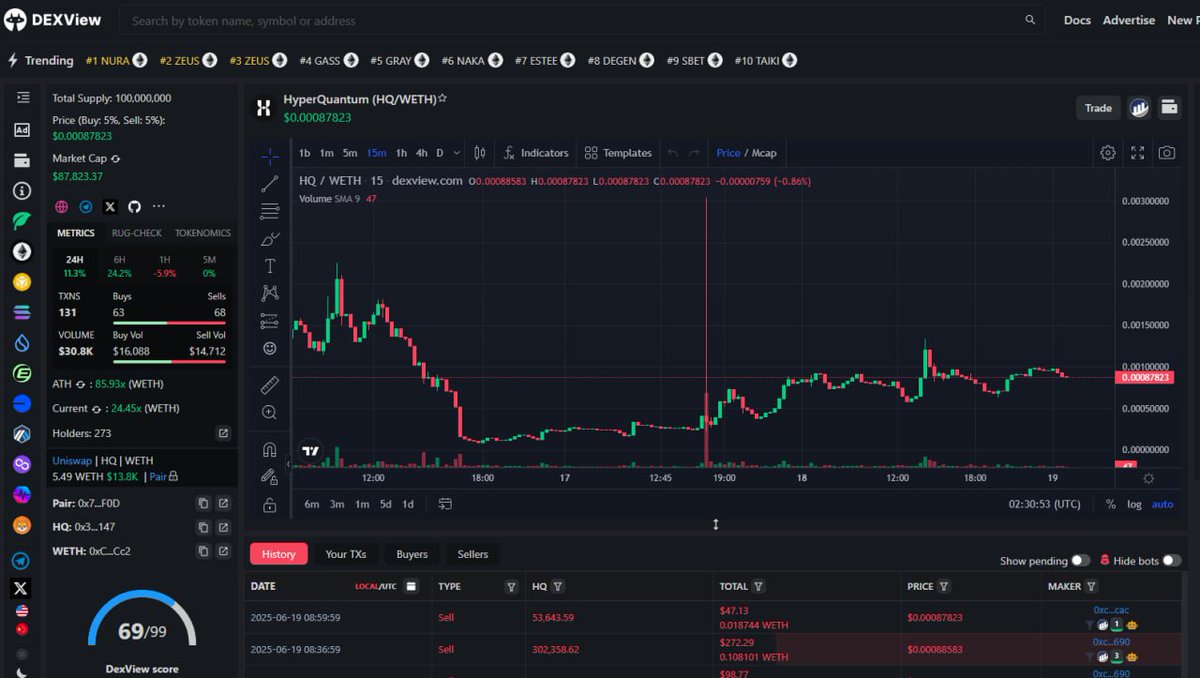Open the candlestick chart type selector
The height and width of the screenshot is (678, 1200).
coord(480,153)
